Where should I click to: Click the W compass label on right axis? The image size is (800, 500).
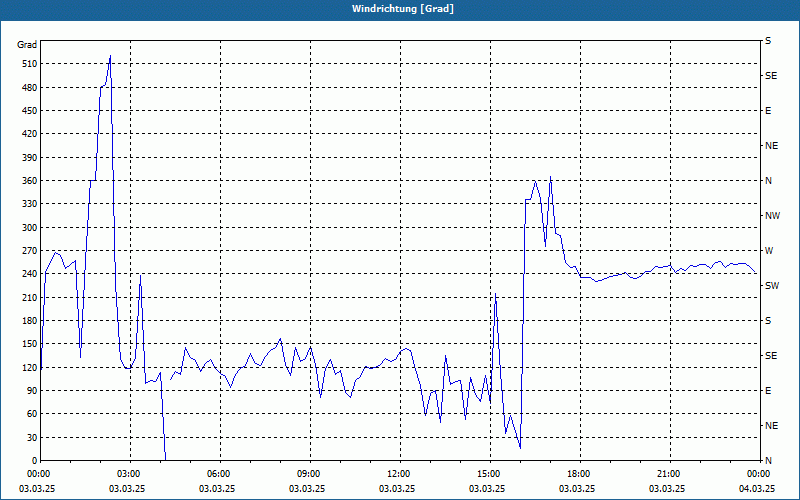coord(769,251)
